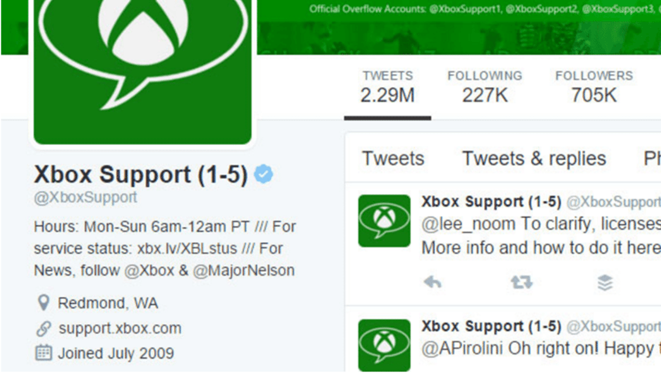Open the xbx.lv/XBLstus service status link
The height and width of the screenshot is (374, 663).
click(187, 248)
